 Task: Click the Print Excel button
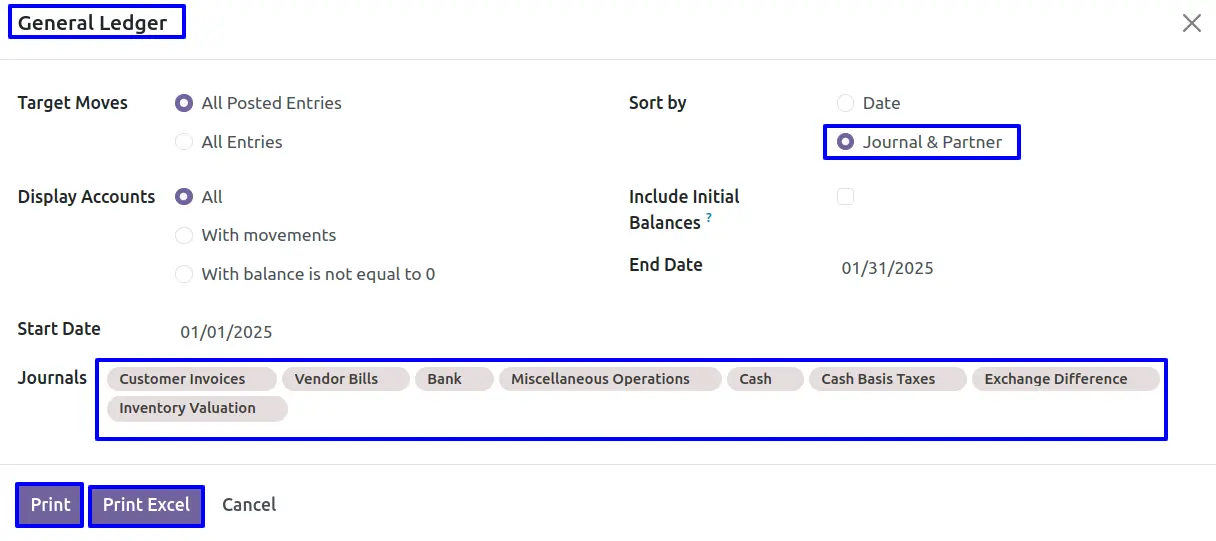(x=146, y=505)
